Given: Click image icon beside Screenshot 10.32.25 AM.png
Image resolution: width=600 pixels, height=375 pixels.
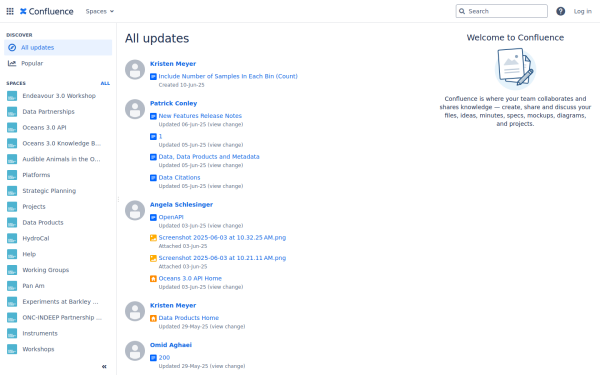Looking at the screenshot, I should [153, 238].
